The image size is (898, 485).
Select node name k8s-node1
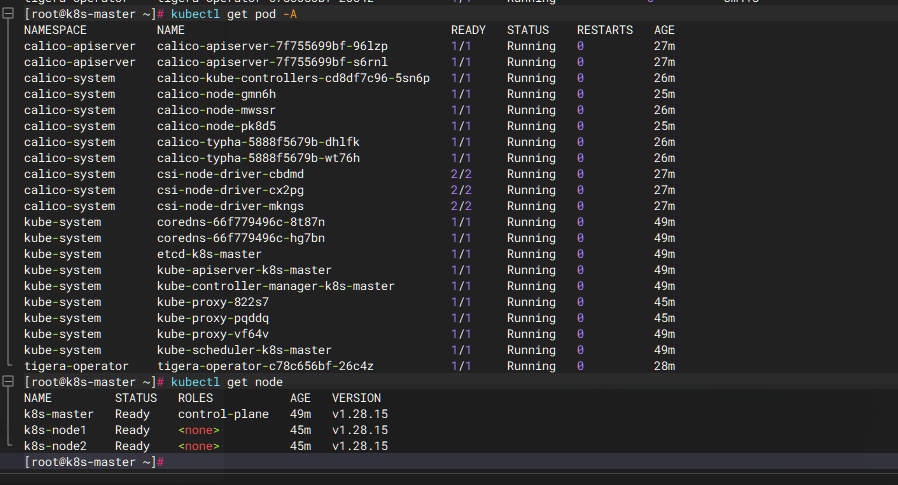click(x=55, y=430)
